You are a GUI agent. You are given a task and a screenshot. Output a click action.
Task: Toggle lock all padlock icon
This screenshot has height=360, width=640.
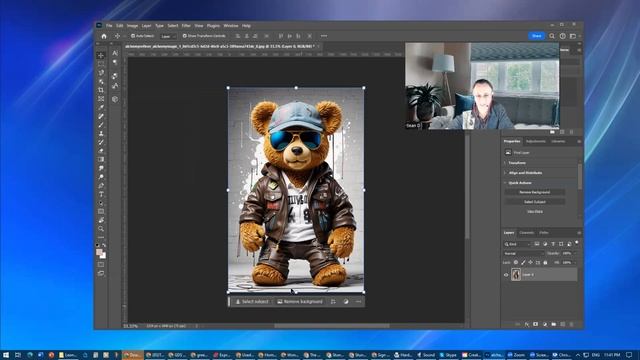click(x=545, y=262)
